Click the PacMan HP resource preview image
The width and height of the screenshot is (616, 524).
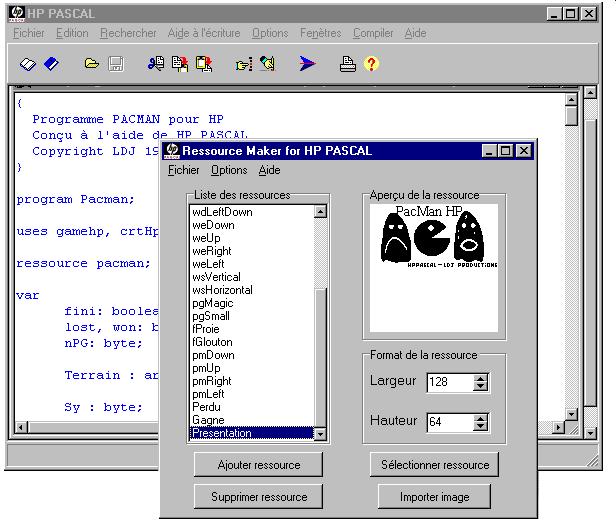coord(434,268)
